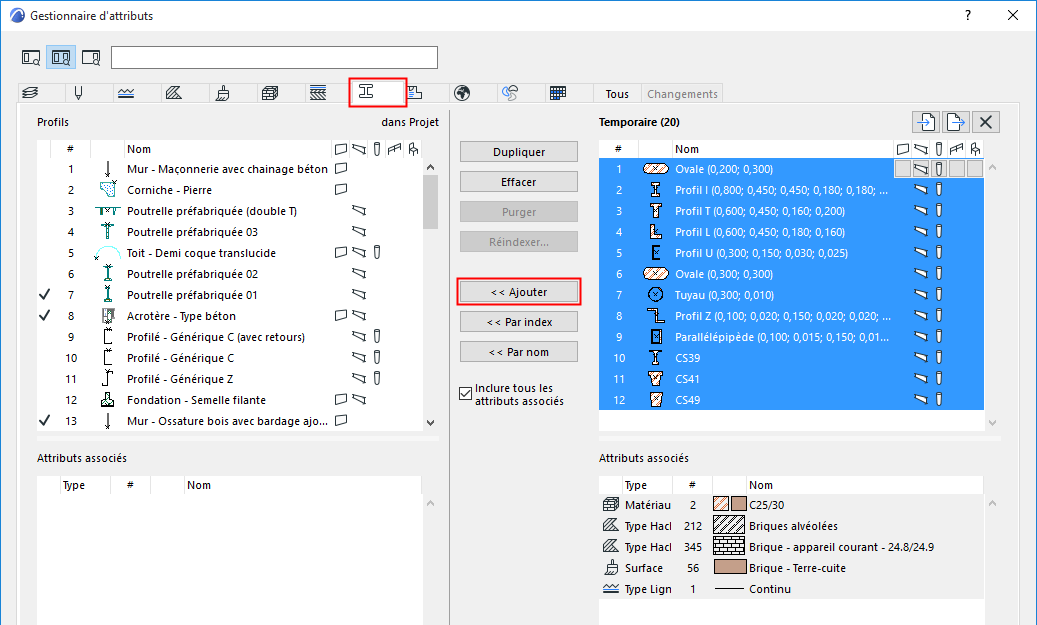The height and width of the screenshot is (625, 1037).
Task: Click the Effacer button
Action: 518,182
